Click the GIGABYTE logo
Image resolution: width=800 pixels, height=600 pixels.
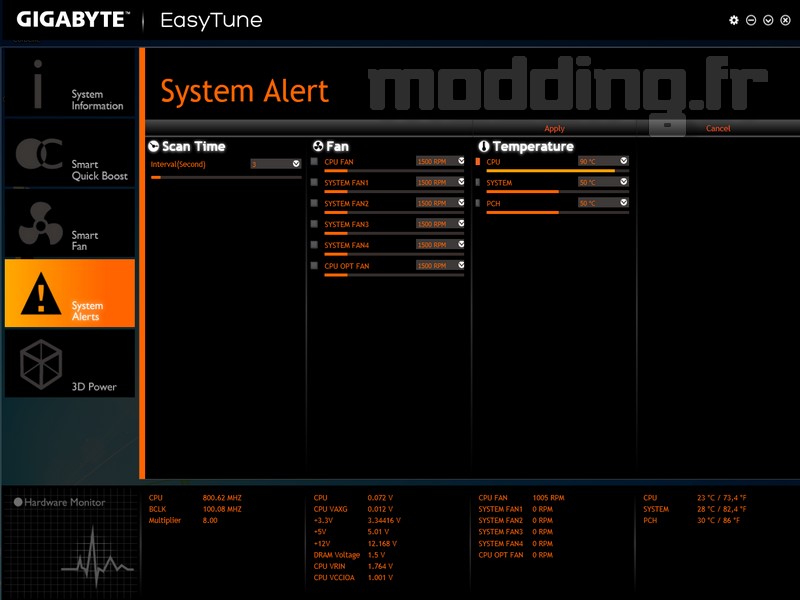(72, 20)
